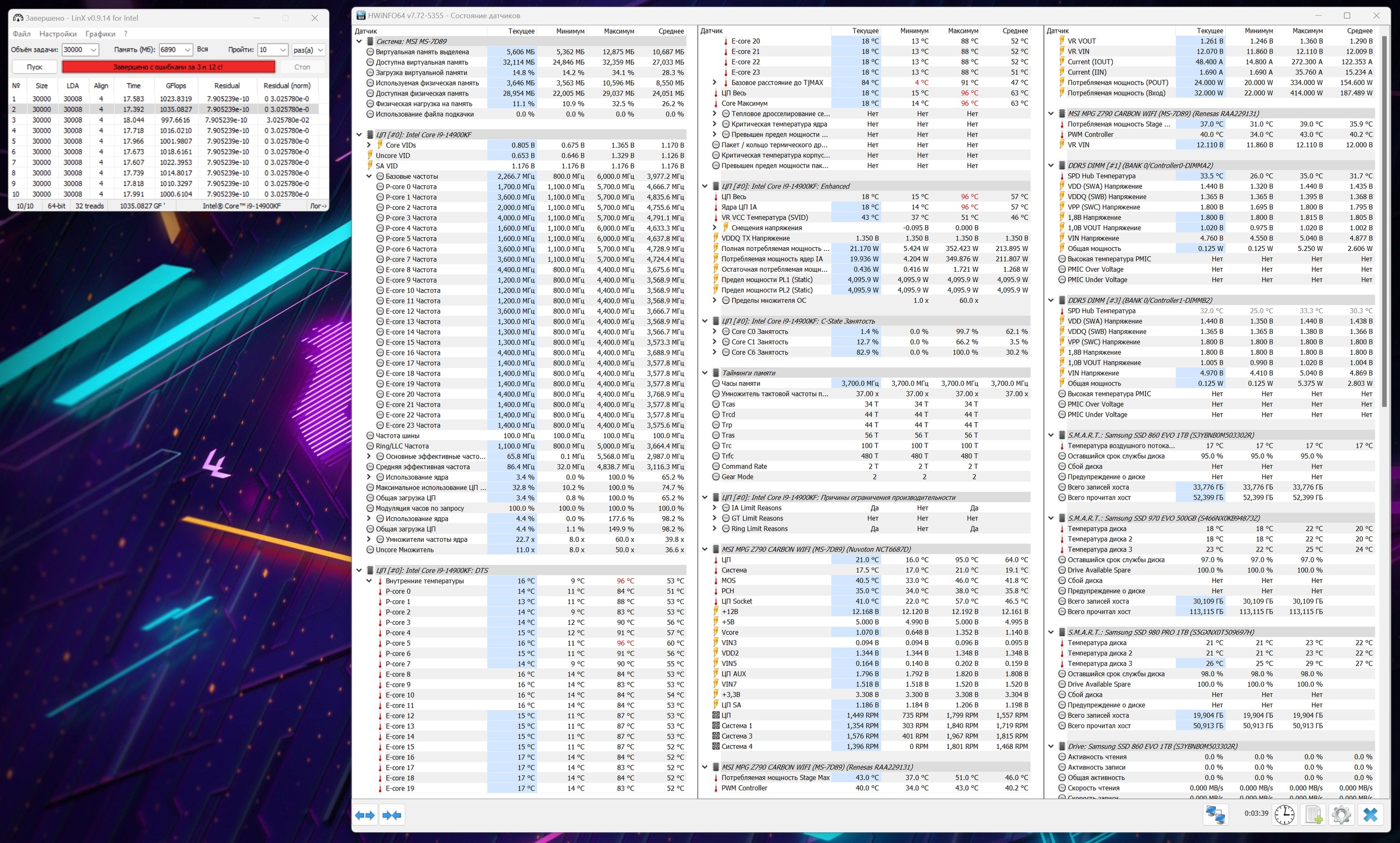Open the Графики menu in LinX
Image resolution: width=1400 pixels, height=843 pixels.
click(x=100, y=34)
